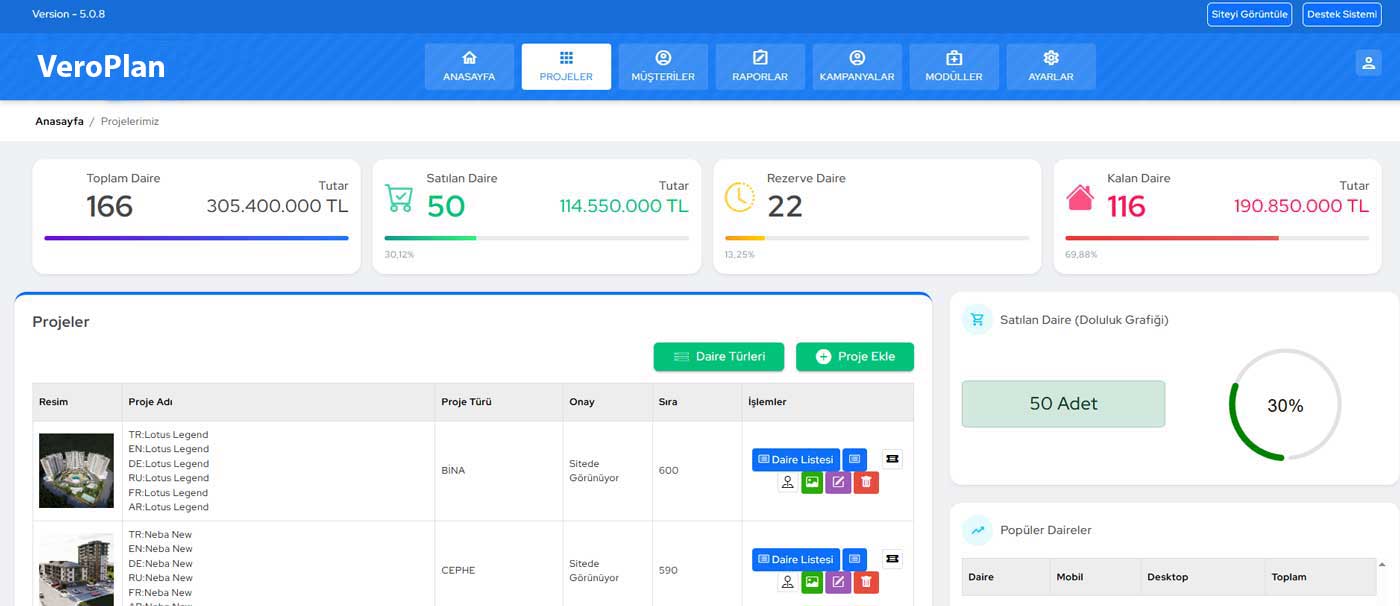Click the Proje Ekle button
1400x606 pixels.
tap(855, 357)
